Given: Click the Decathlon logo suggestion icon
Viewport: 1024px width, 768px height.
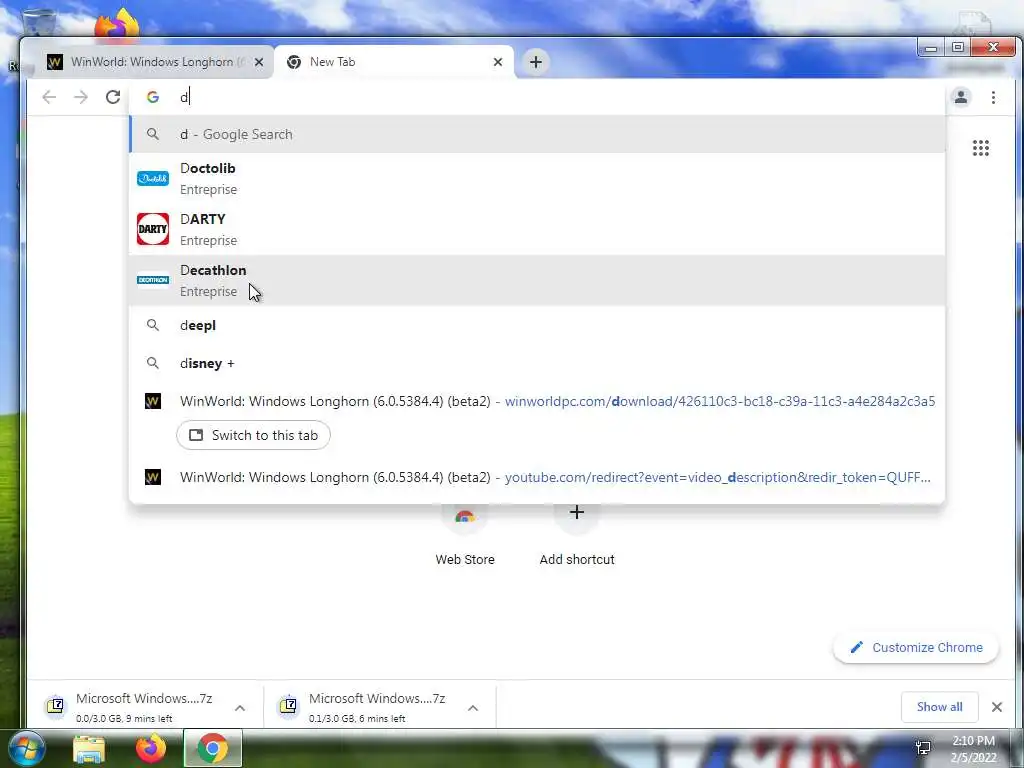Looking at the screenshot, I should 153,280.
